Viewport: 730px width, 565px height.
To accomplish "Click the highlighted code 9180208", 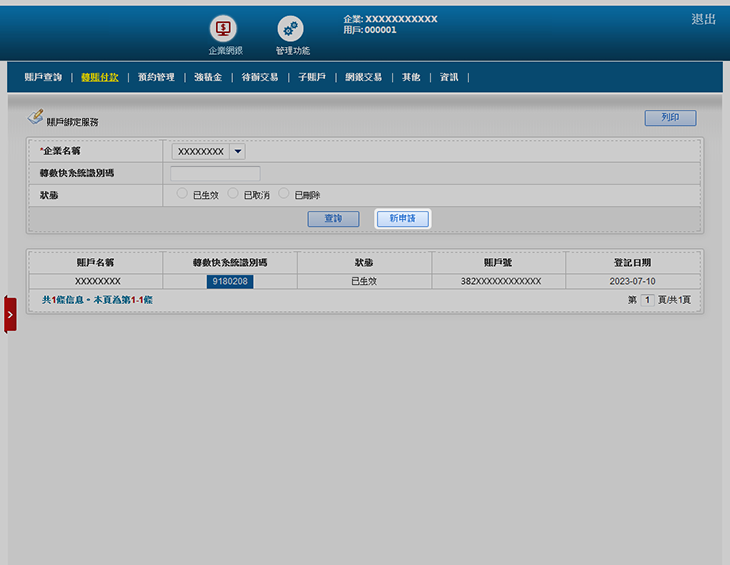I will coord(230,282).
